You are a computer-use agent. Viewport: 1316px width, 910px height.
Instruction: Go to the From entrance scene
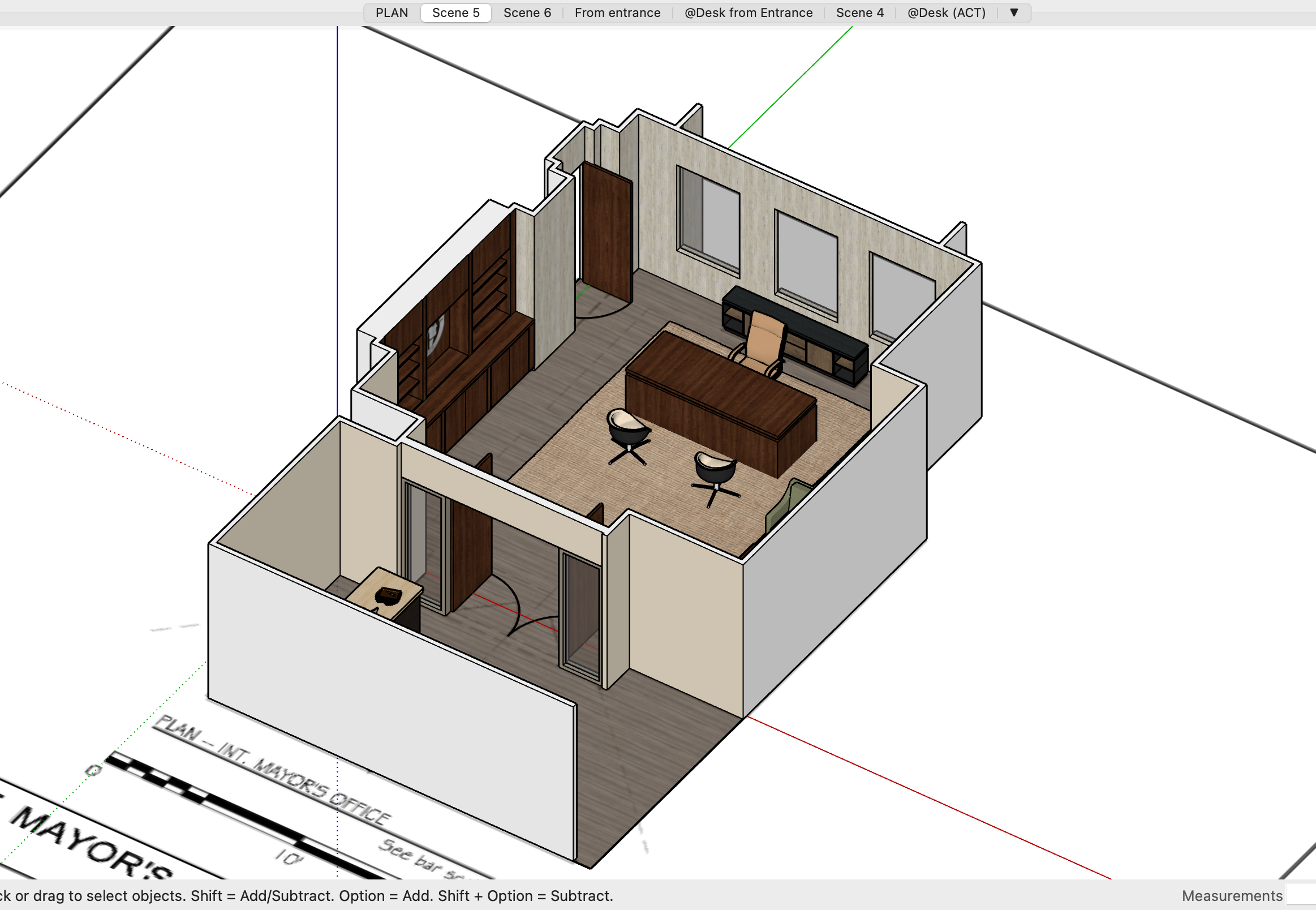coord(617,12)
